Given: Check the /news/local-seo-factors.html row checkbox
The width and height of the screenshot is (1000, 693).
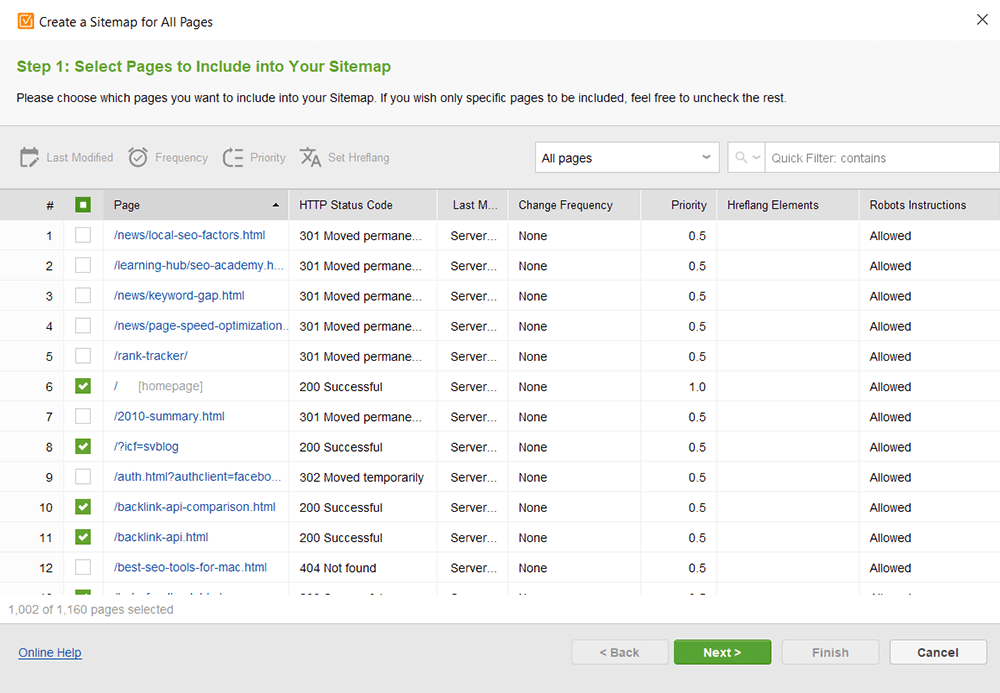Looking at the screenshot, I should tap(83, 235).
